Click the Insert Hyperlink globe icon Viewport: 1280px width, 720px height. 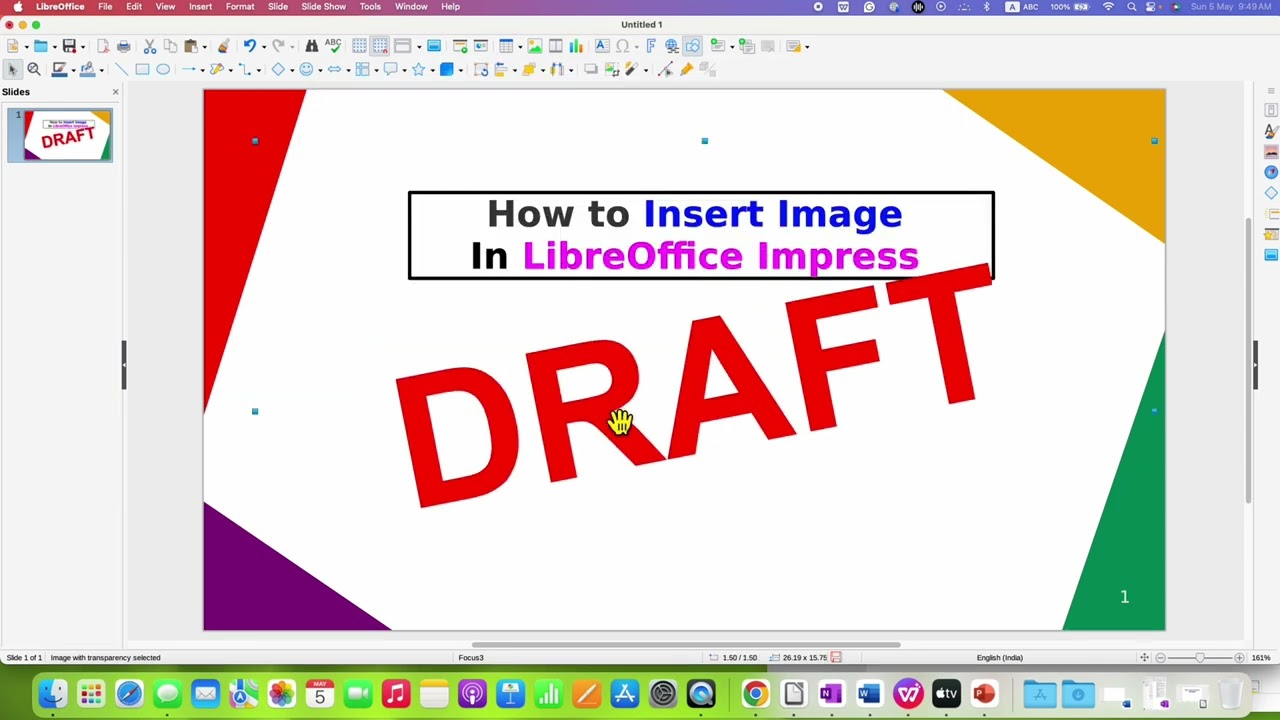point(672,46)
